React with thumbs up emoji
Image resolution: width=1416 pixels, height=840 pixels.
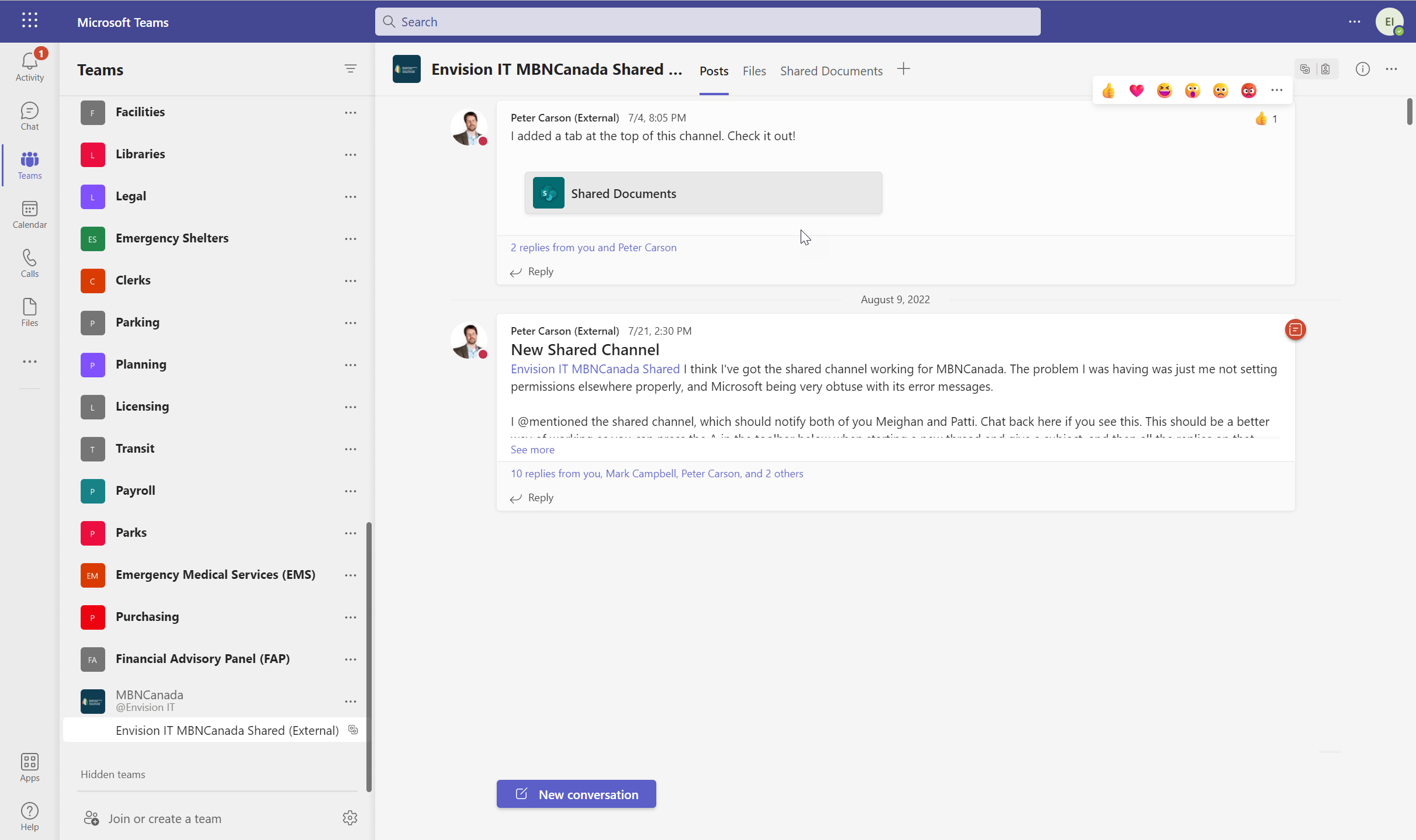tap(1108, 91)
